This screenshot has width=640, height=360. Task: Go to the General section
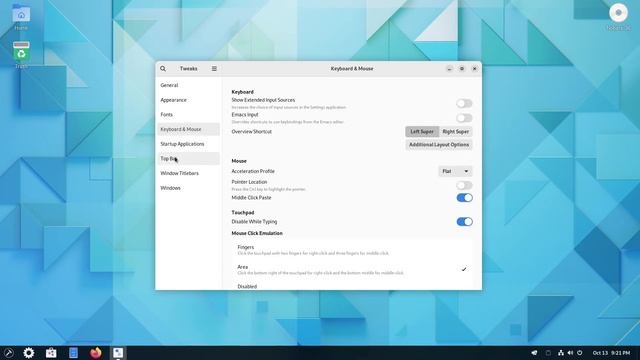[189, 85]
